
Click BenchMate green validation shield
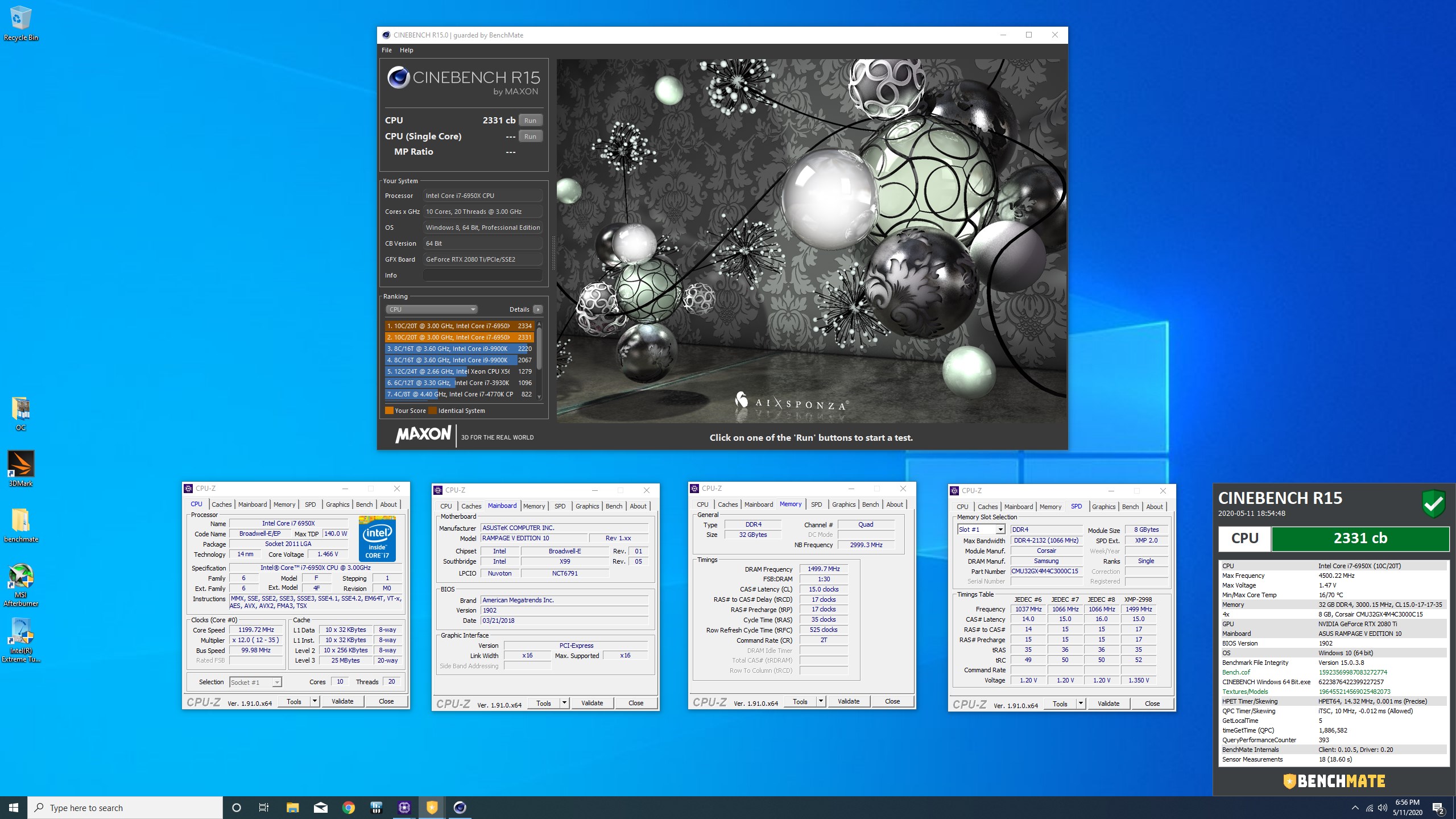pos(1433,503)
